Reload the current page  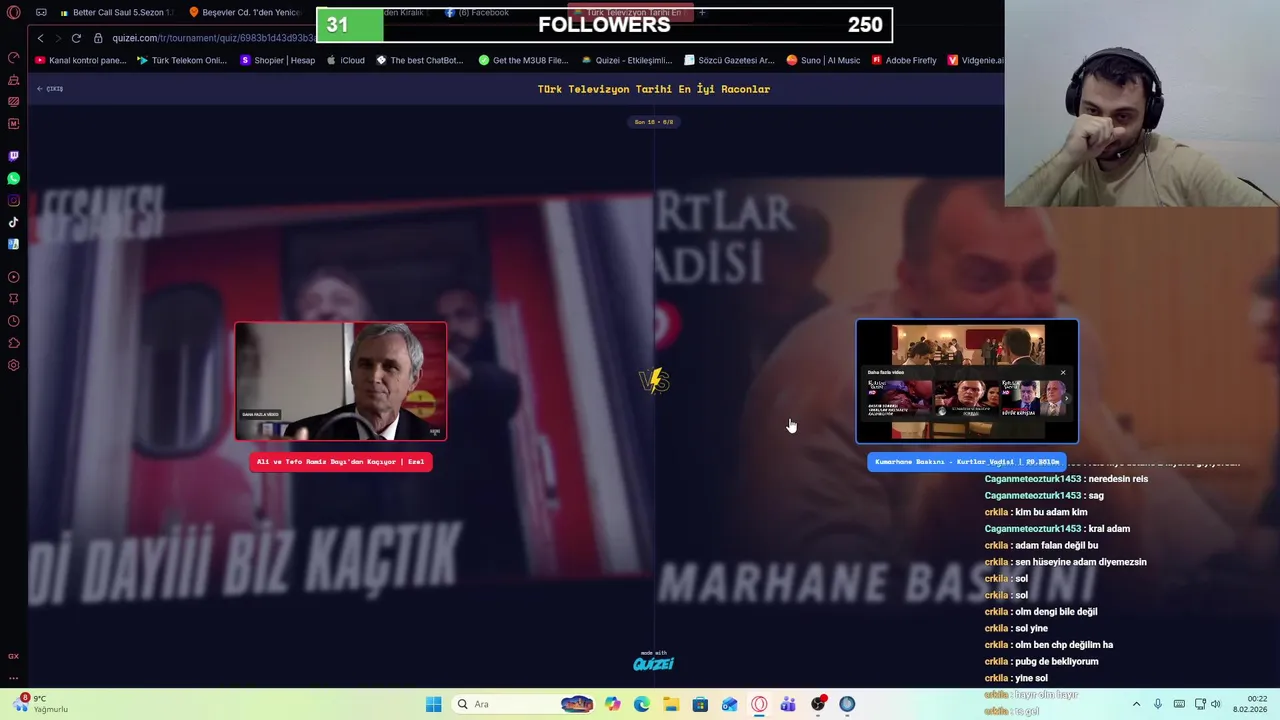[76, 38]
